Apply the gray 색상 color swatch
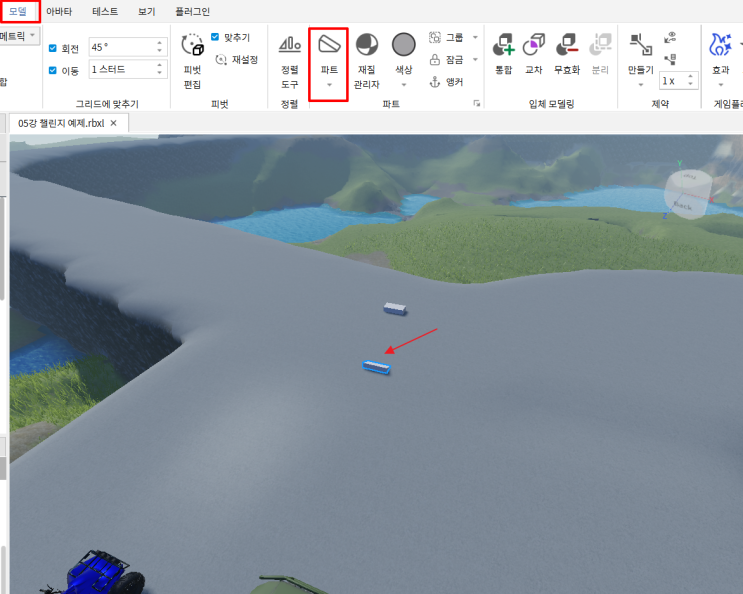 click(404, 45)
